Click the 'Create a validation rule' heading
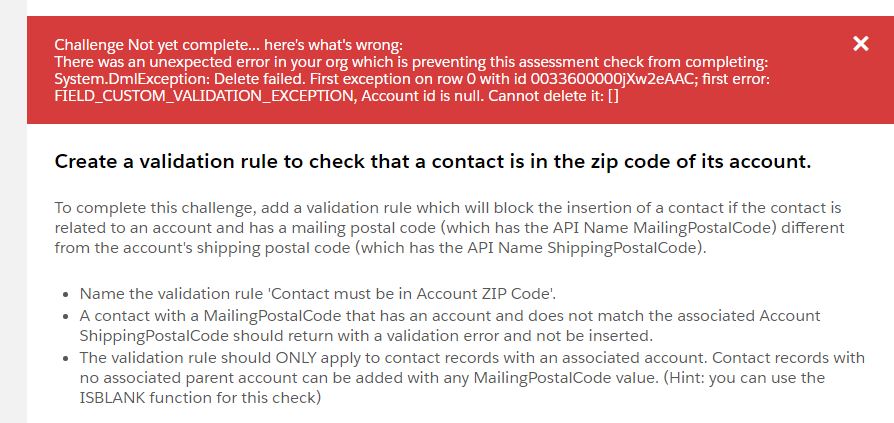Image resolution: width=894 pixels, height=423 pixels. tap(432, 161)
